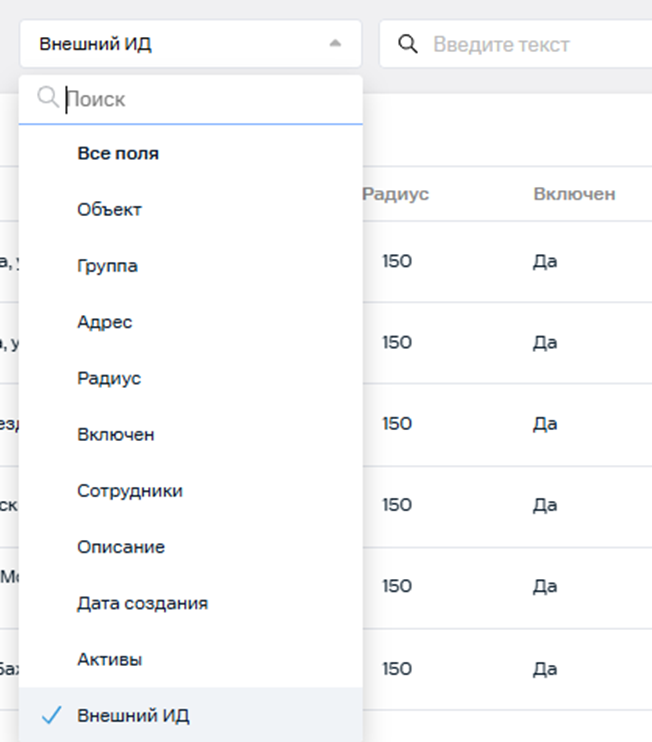
Task: Select "Описание" from the list
Action: coord(121,547)
